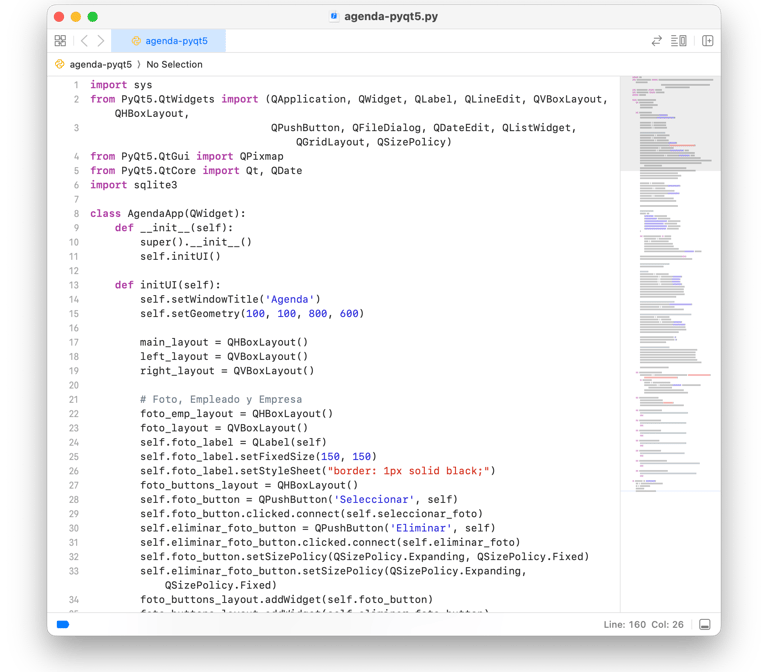Add an editor pane on right
Image resolution: width=768 pixels, height=672 pixels.
point(707,41)
